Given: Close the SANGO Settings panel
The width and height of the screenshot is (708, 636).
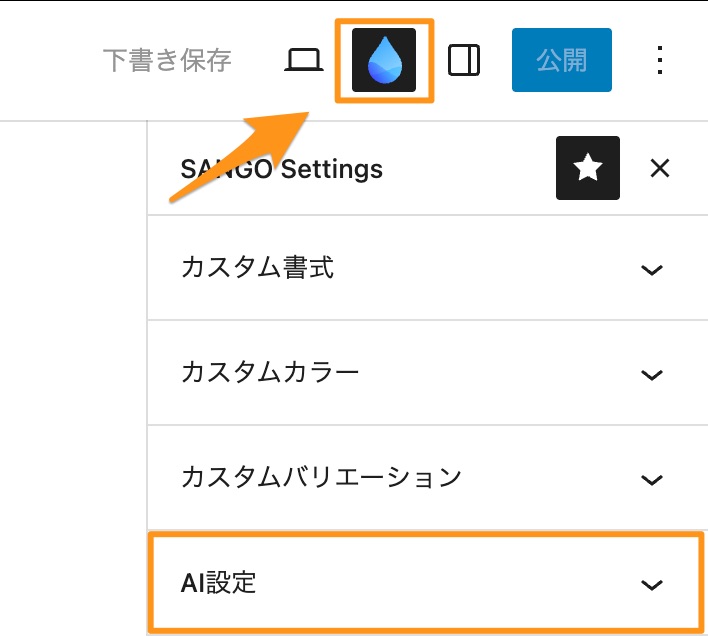Looking at the screenshot, I should (659, 168).
